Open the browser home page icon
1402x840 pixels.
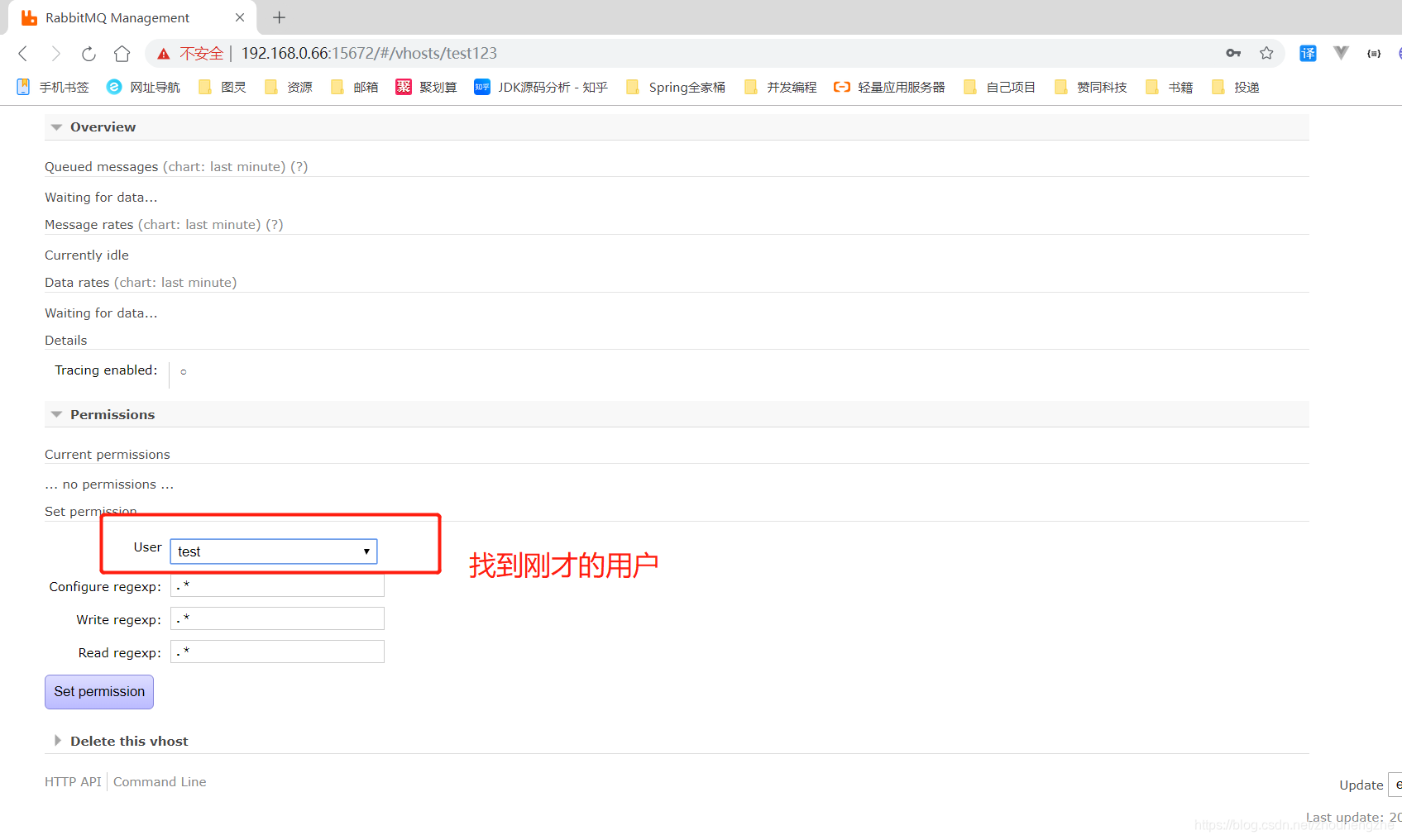pos(122,54)
